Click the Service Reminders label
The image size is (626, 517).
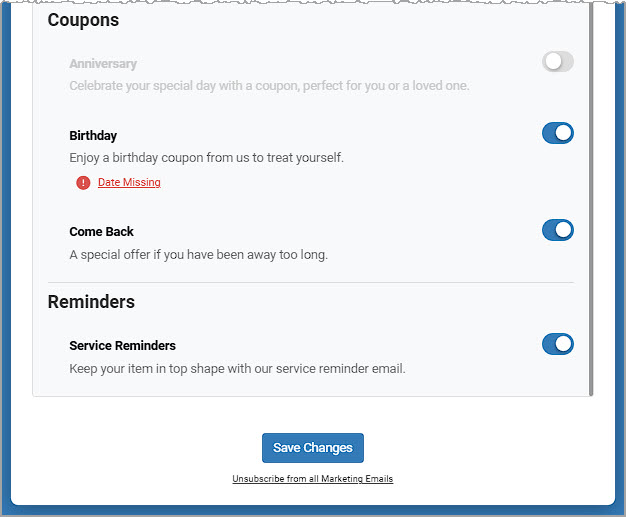pos(122,346)
